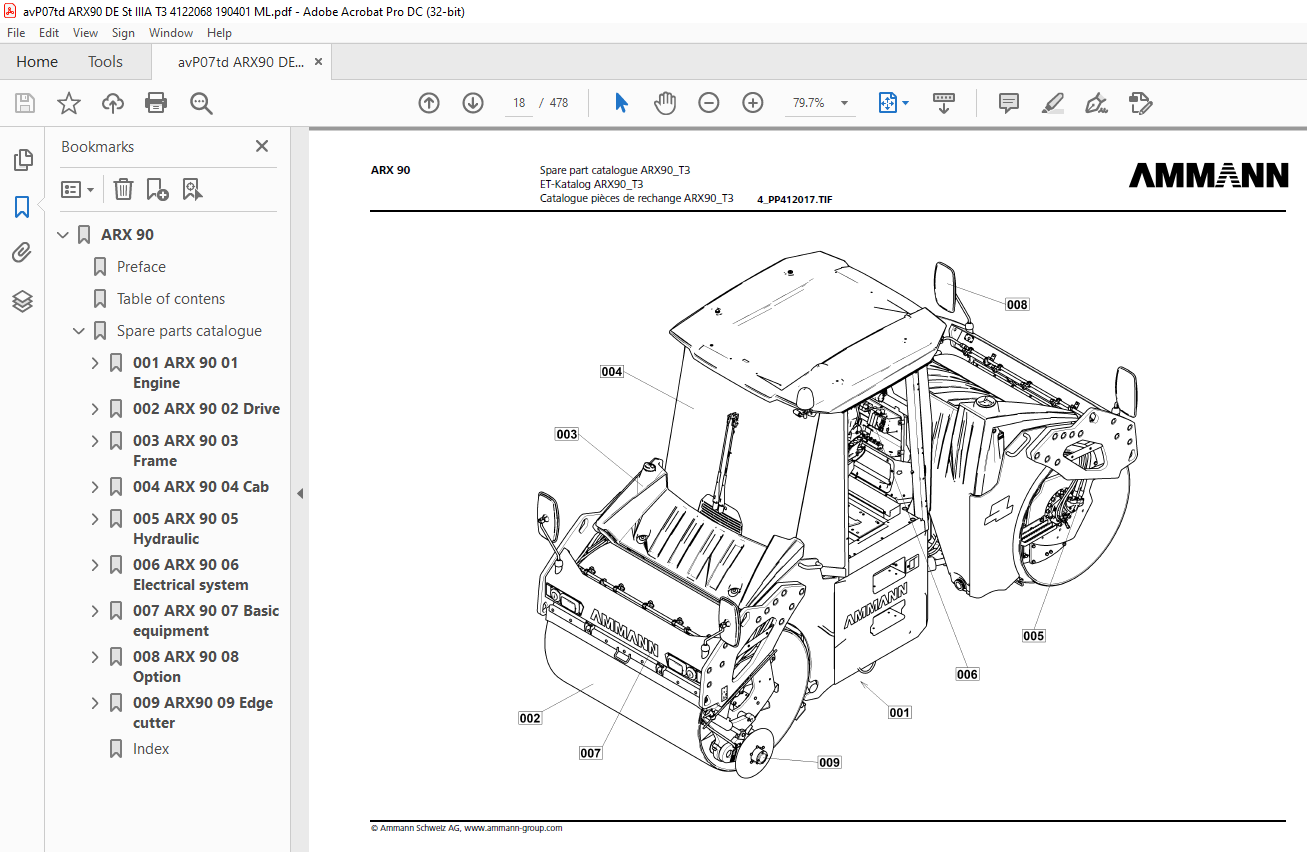Open the Table of contens bookmark
Image resolution: width=1307 pixels, height=852 pixels.
[x=171, y=299]
